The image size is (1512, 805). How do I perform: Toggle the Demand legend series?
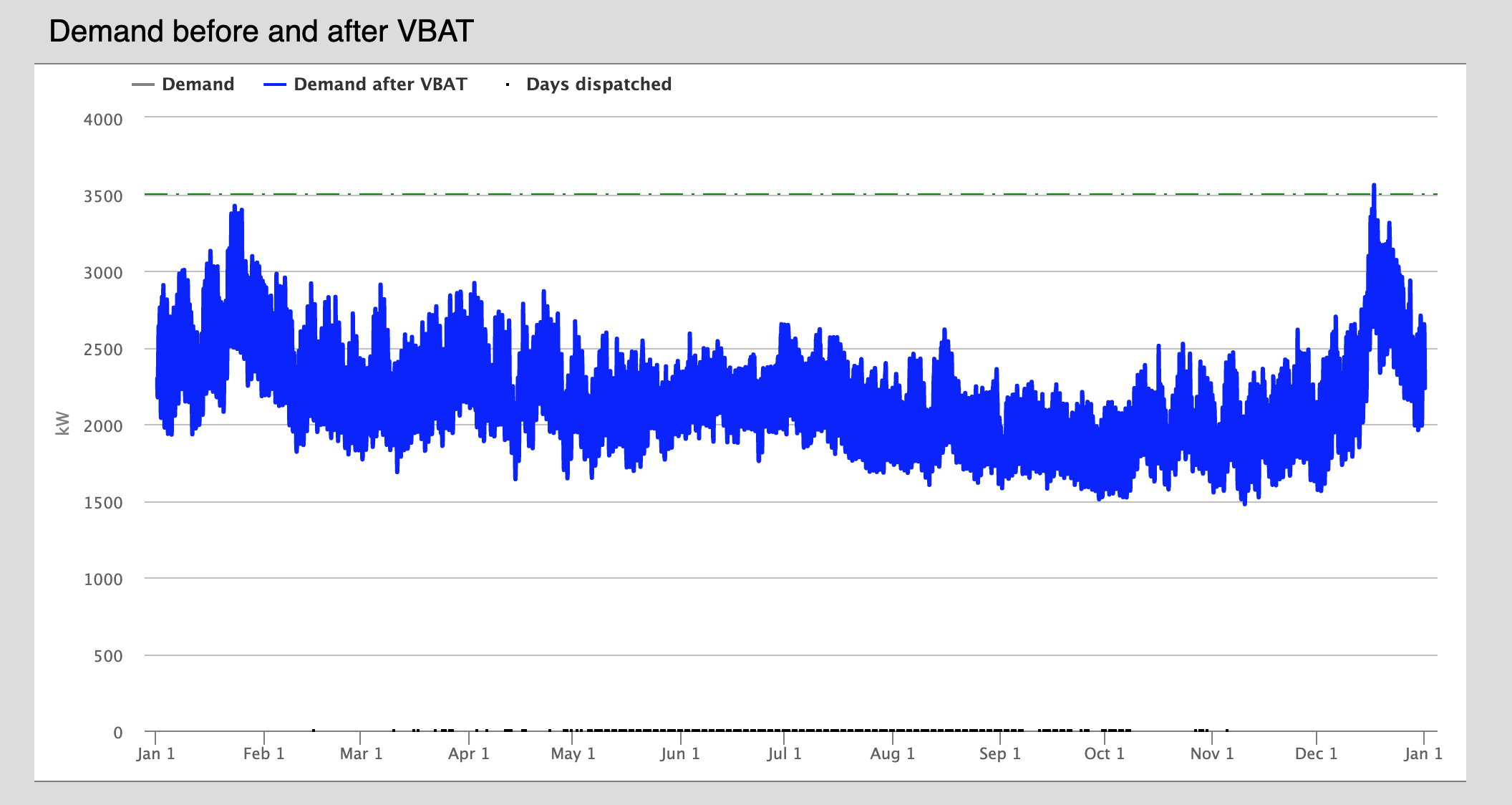pyautogui.click(x=198, y=85)
